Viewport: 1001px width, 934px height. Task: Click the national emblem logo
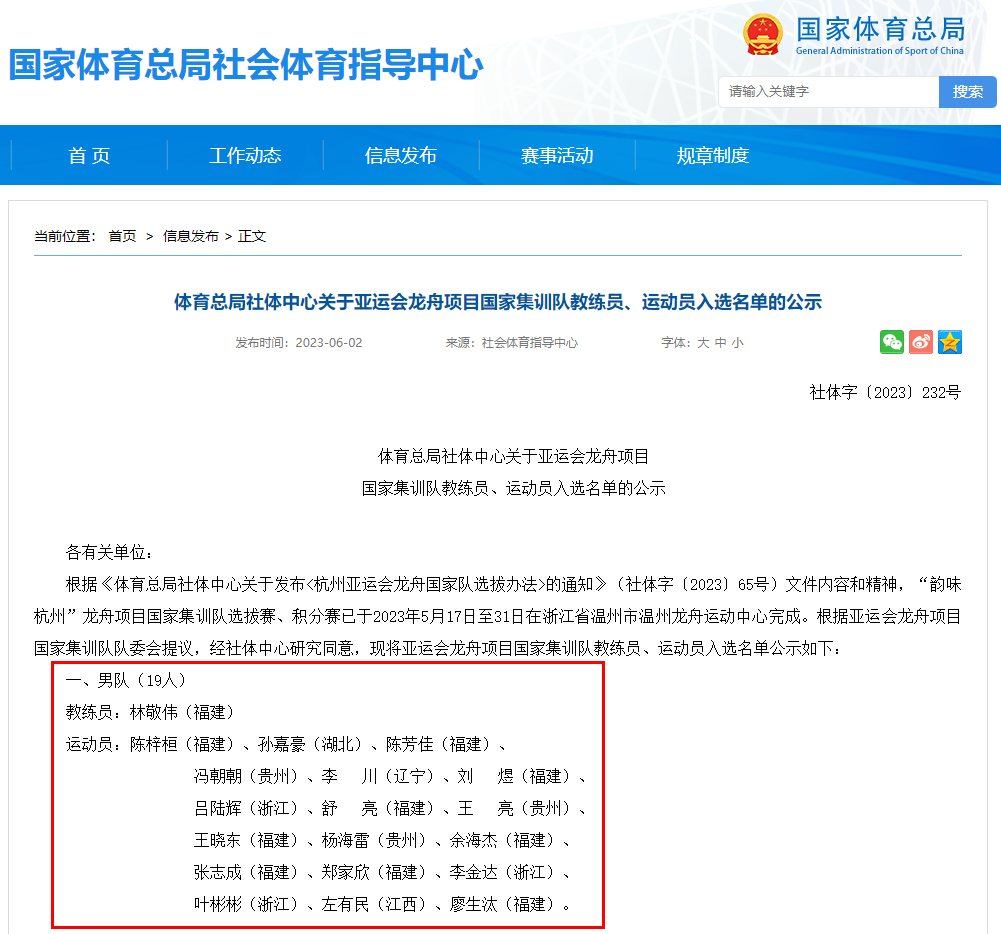coord(765,36)
